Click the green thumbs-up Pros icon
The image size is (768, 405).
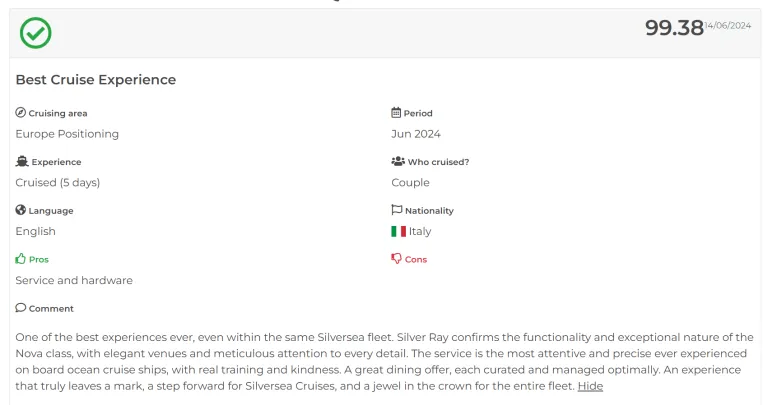(20, 259)
